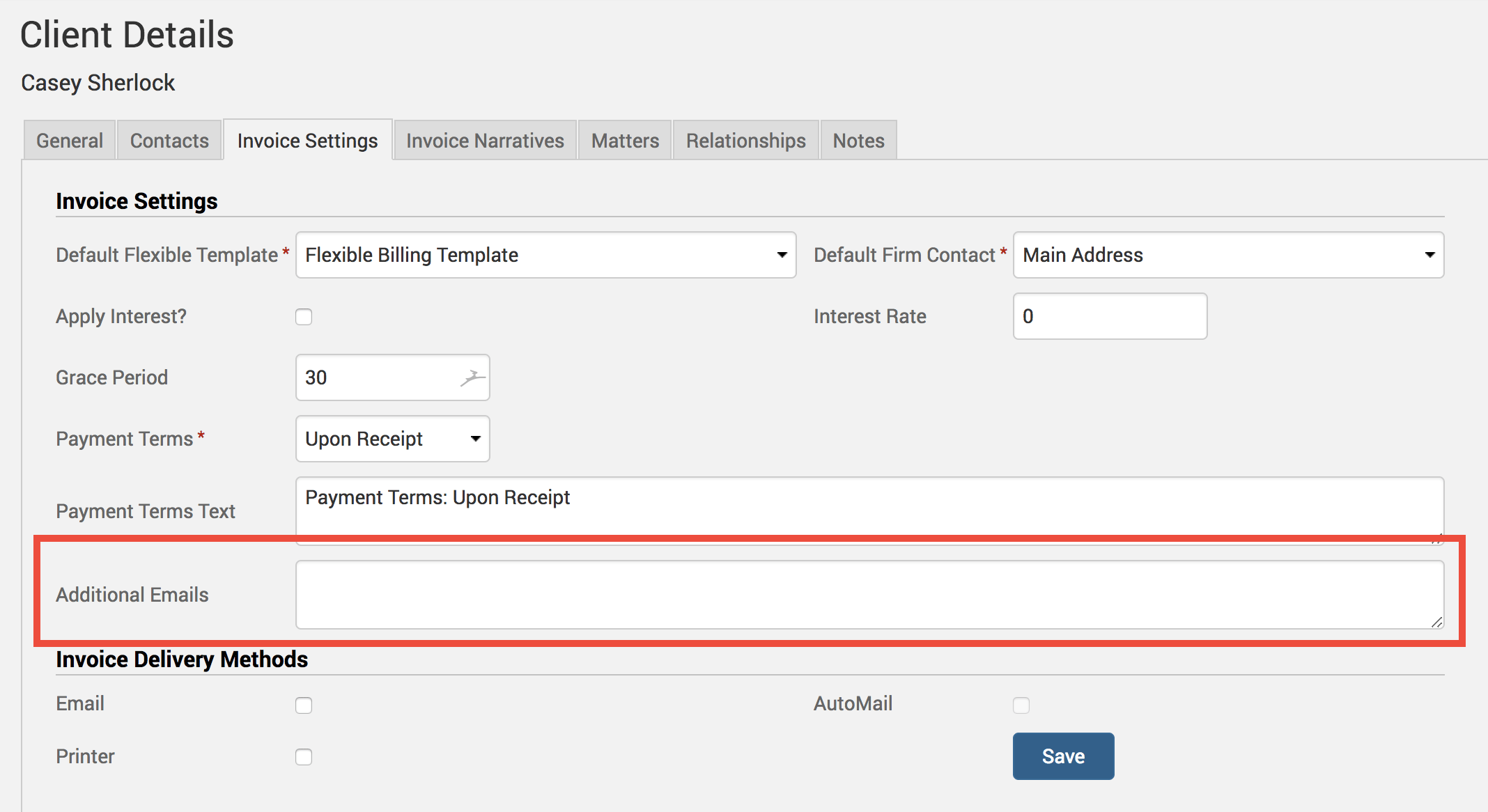The width and height of the screenshot is (1488, 812).
Task: Focus the Interest Rate input field
Action: coord(1110,316)
